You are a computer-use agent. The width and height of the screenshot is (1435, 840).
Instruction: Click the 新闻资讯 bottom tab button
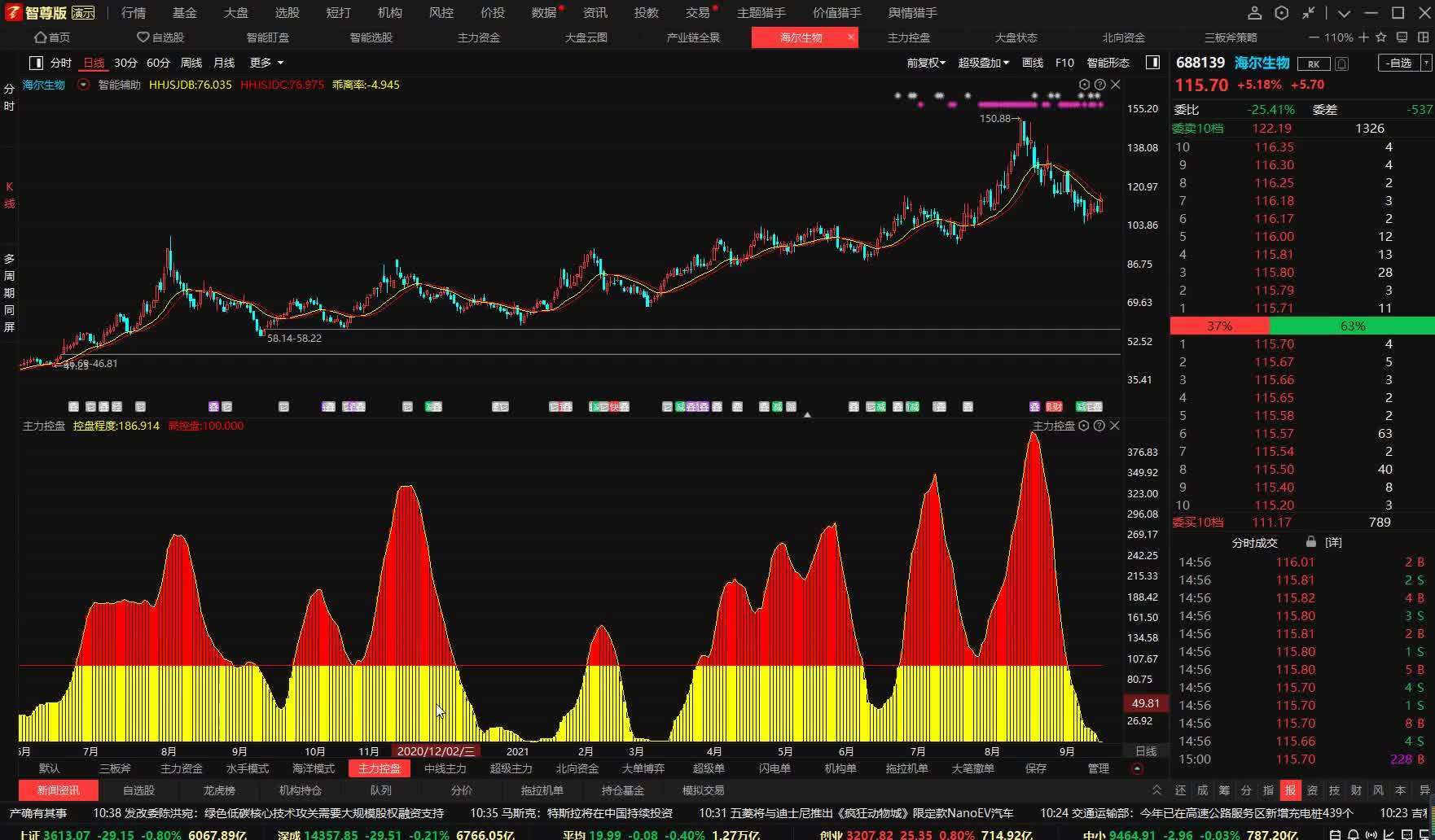click(x=59, y=790)
